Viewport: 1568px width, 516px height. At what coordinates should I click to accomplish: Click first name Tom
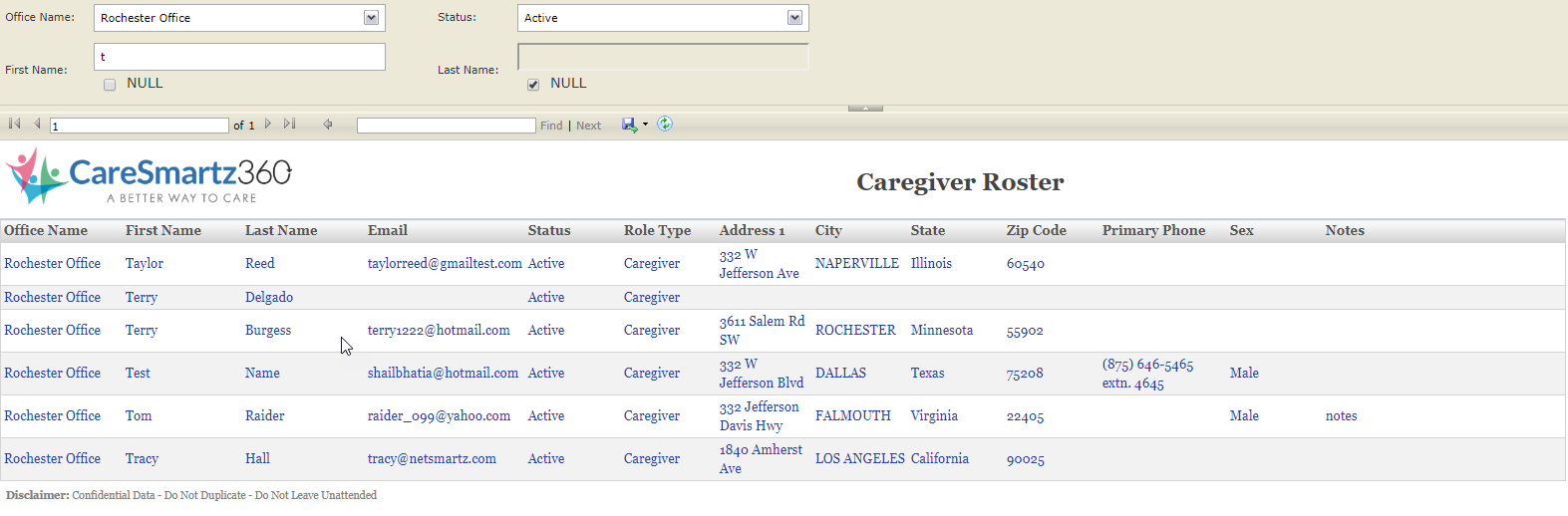coord(139,415)
